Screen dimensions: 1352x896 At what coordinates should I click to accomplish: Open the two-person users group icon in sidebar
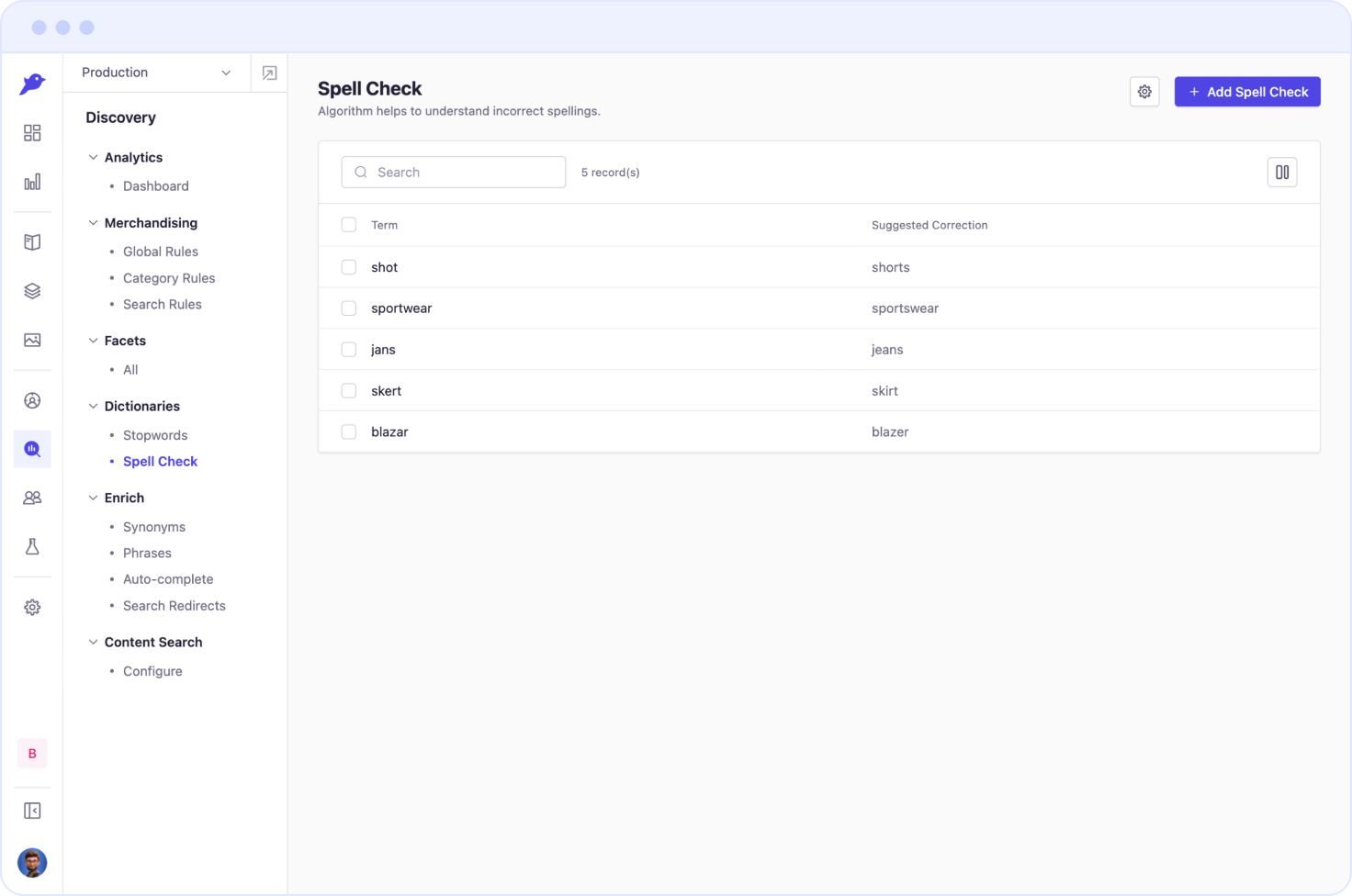[32, 498]
